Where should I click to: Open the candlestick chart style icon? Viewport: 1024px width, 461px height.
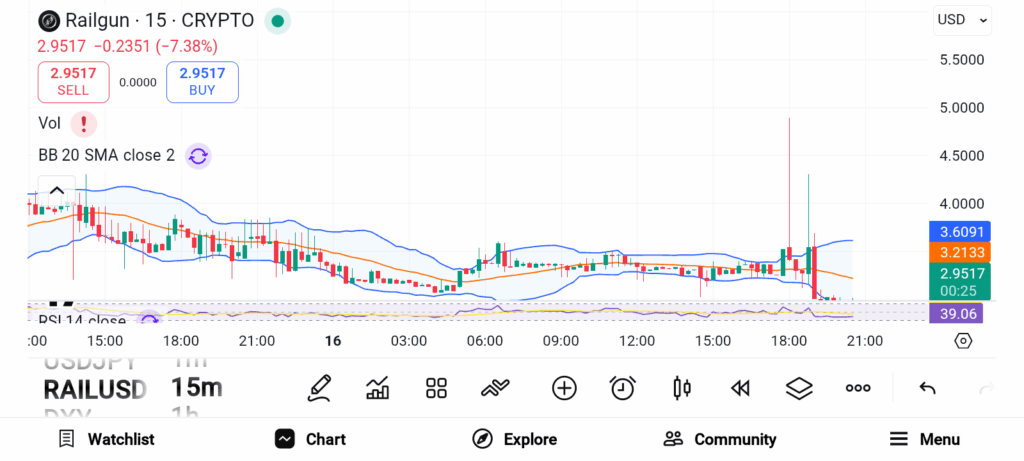(x=683, y=388)
